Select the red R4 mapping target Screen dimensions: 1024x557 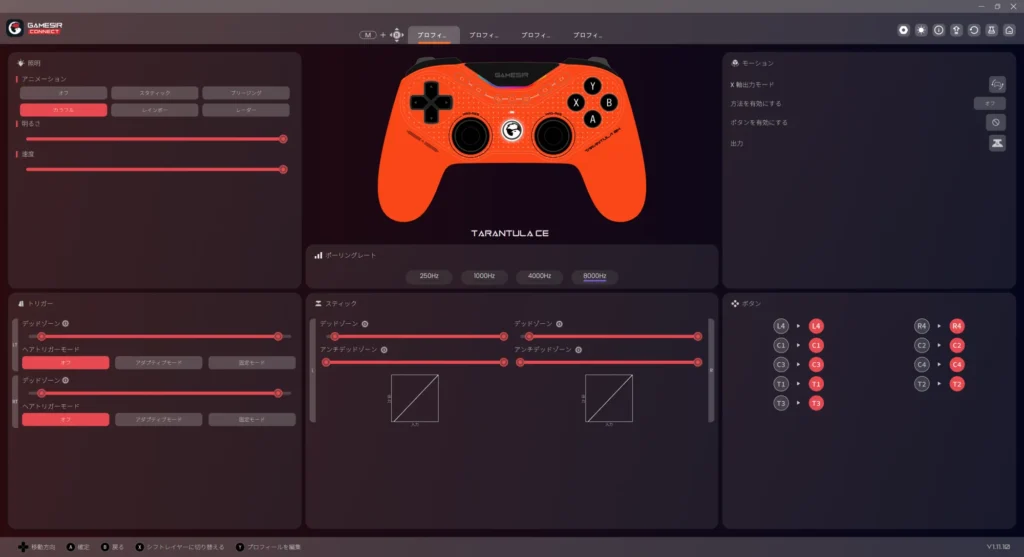(957, 326)
